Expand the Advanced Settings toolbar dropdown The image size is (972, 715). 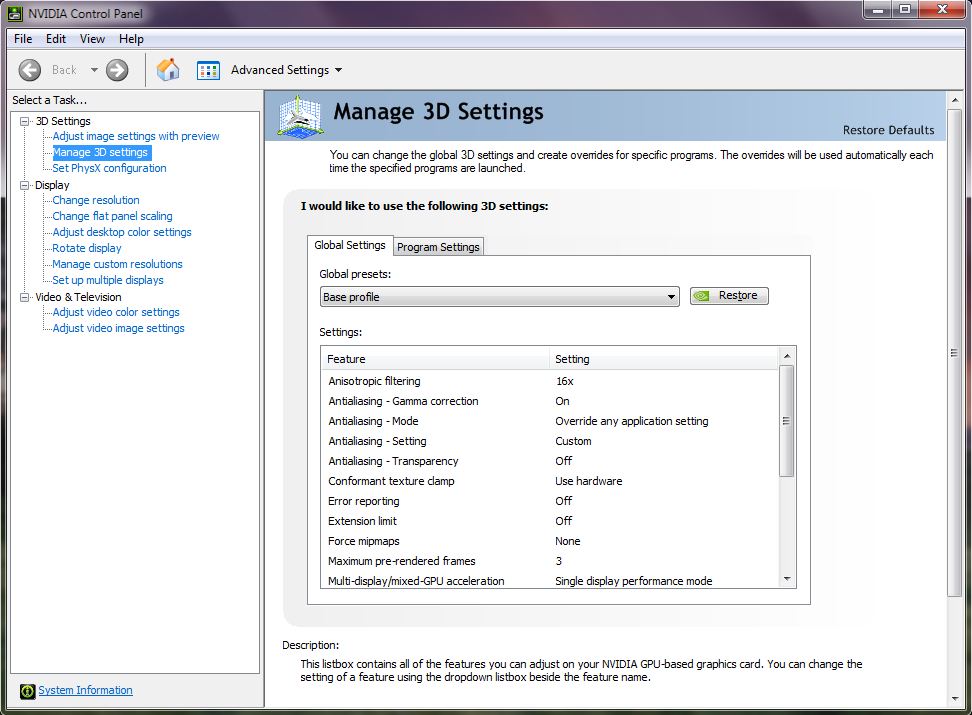[338, 70]
